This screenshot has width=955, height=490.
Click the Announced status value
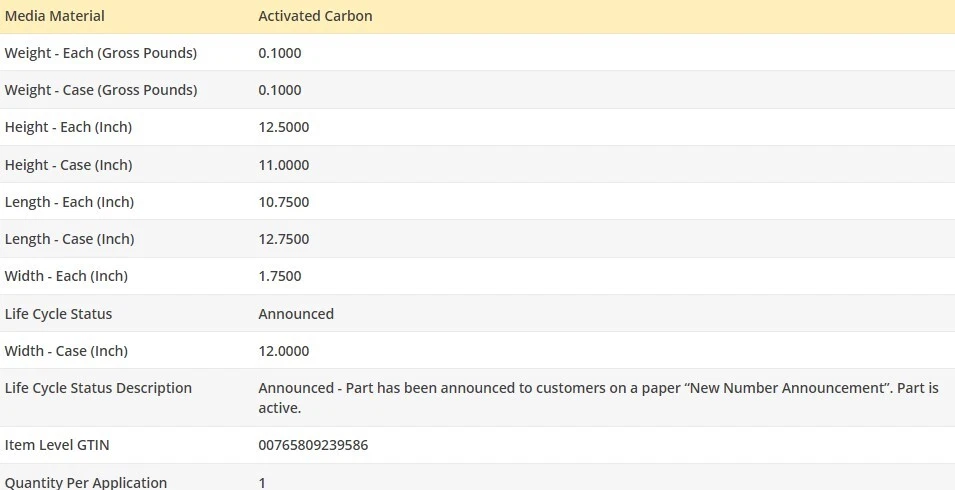tap(296, 314)
